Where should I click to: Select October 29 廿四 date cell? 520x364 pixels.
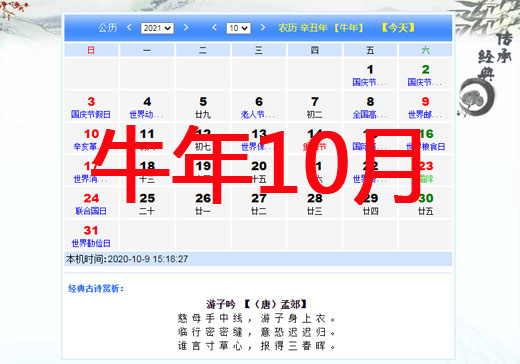click(x=370, y=203)
